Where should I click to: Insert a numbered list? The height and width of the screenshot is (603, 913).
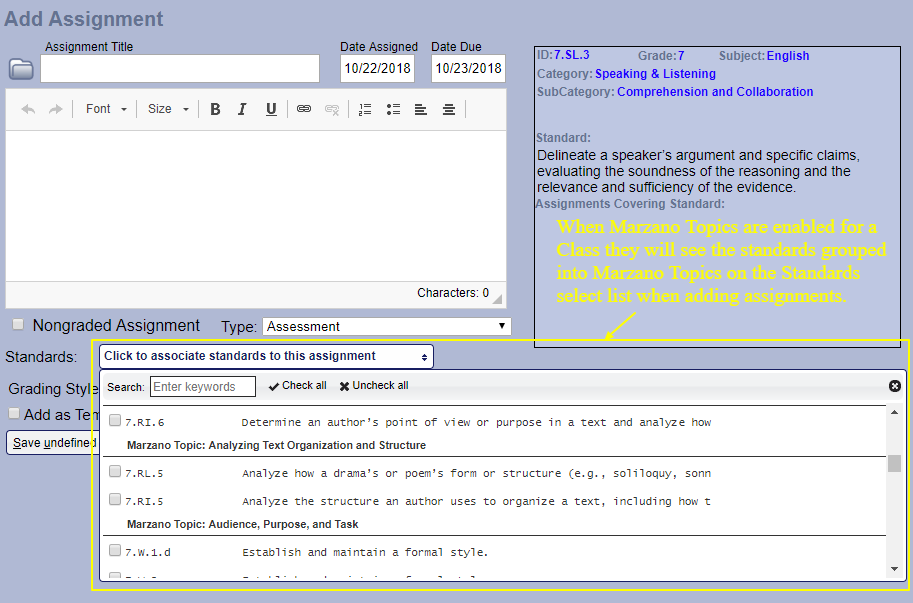click(365, 109)
